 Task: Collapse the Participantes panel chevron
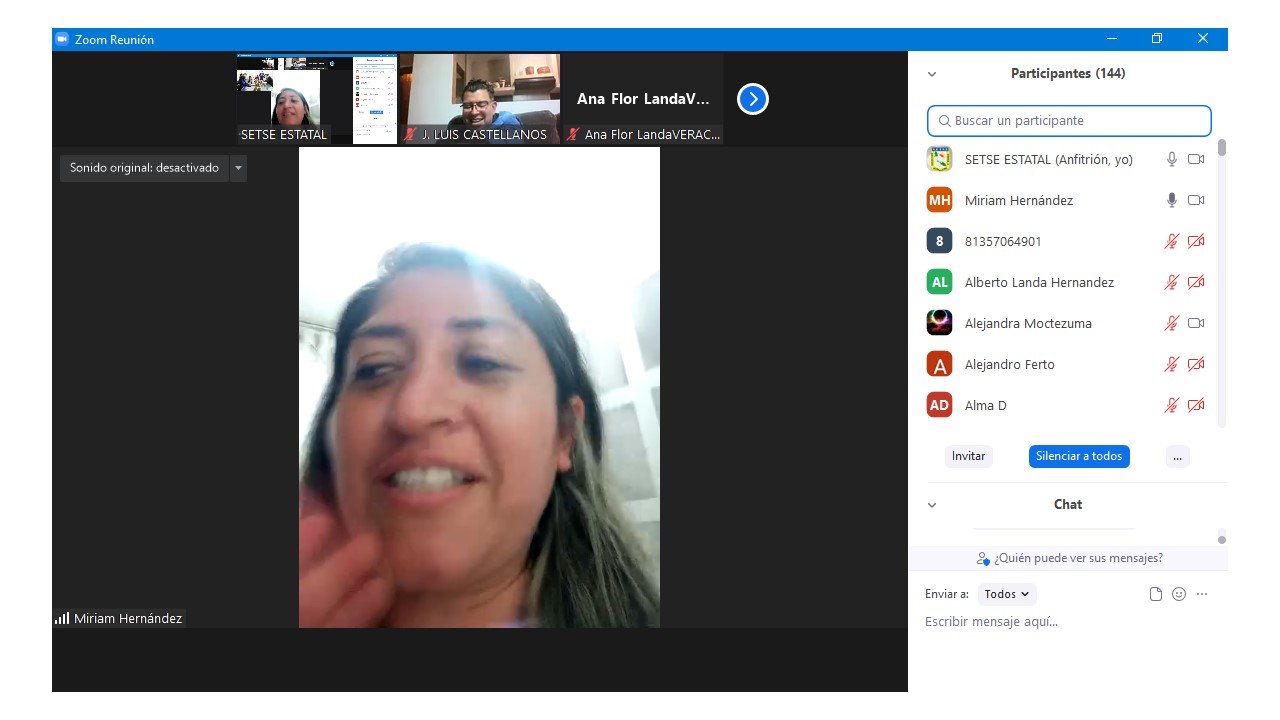click(x=932, y=74)
